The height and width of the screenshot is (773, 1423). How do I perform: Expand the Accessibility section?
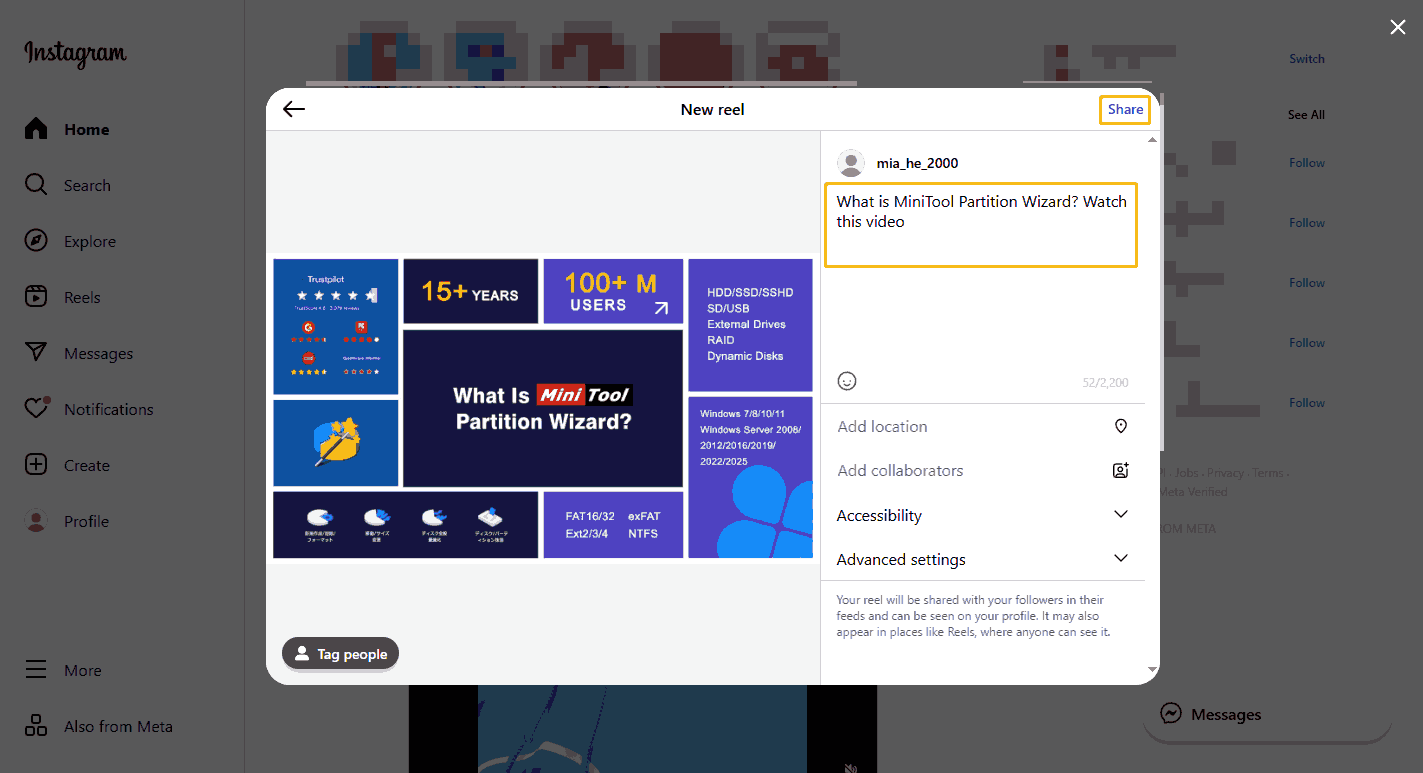[983, 515]
